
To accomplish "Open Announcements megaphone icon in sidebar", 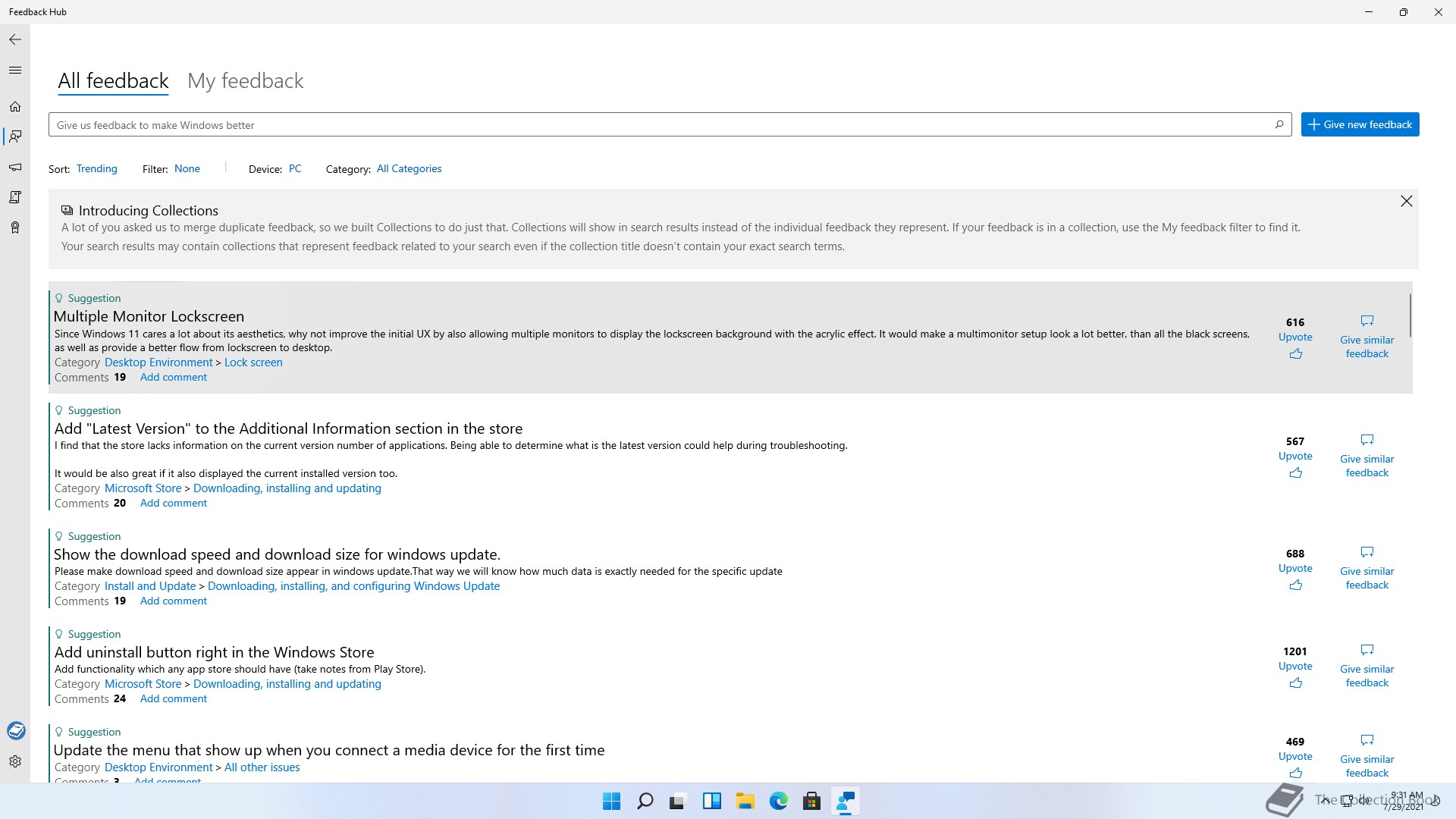I will (x=15, y=167).
